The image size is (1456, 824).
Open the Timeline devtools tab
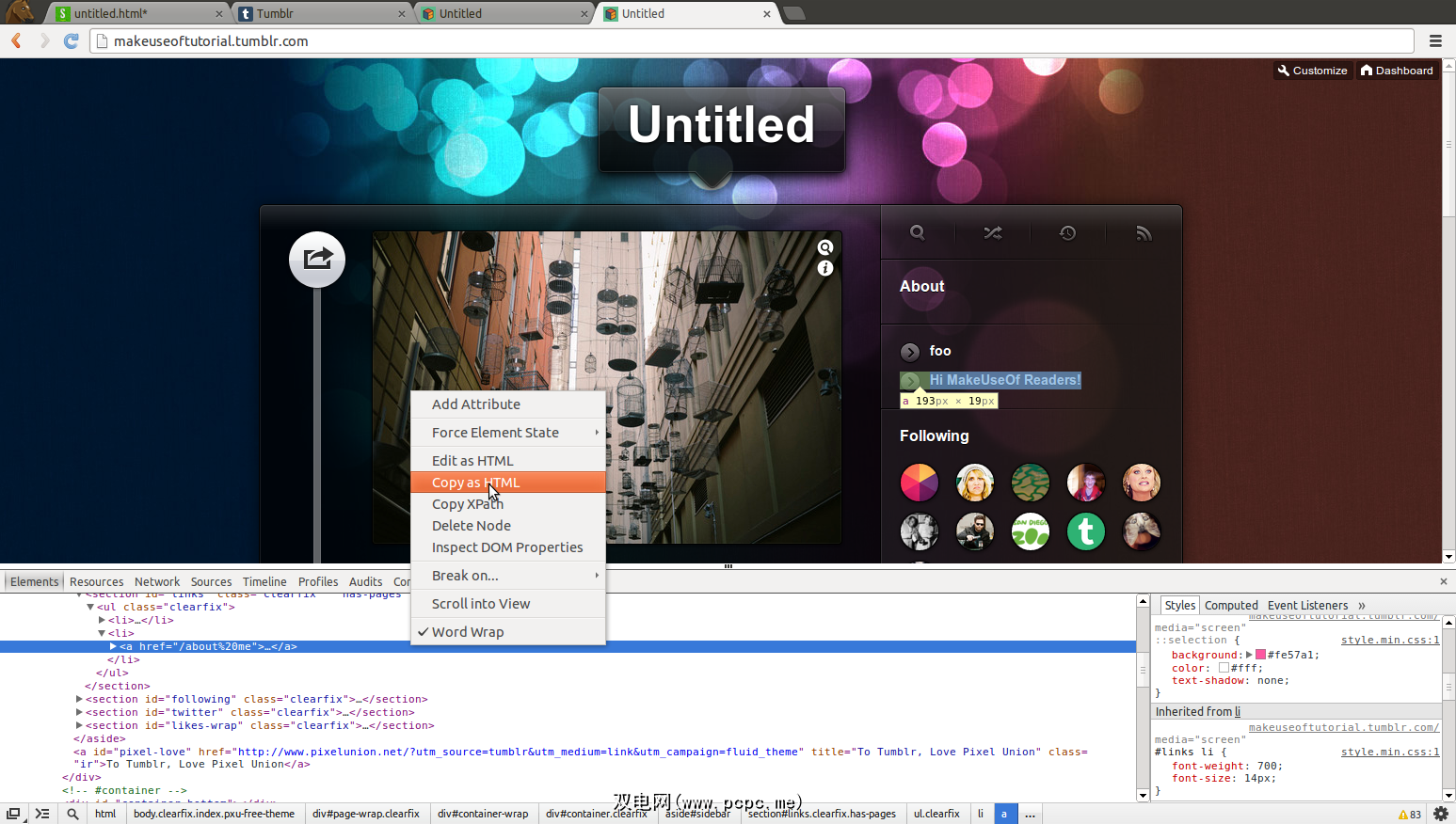pos(264,582)
